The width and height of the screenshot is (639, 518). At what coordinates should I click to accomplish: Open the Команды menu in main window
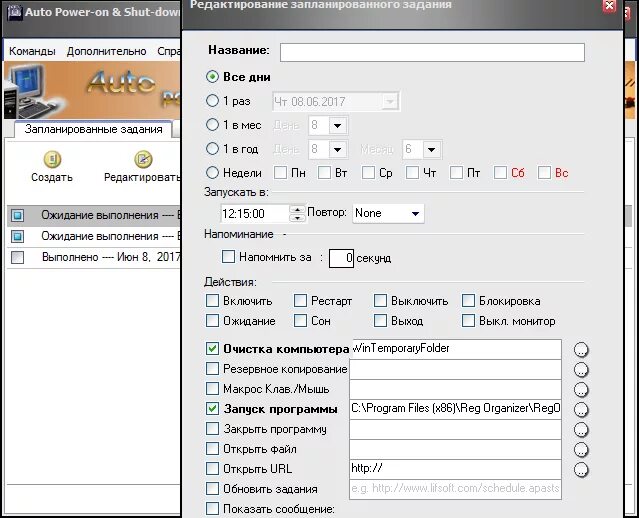[x=32, y=51]
